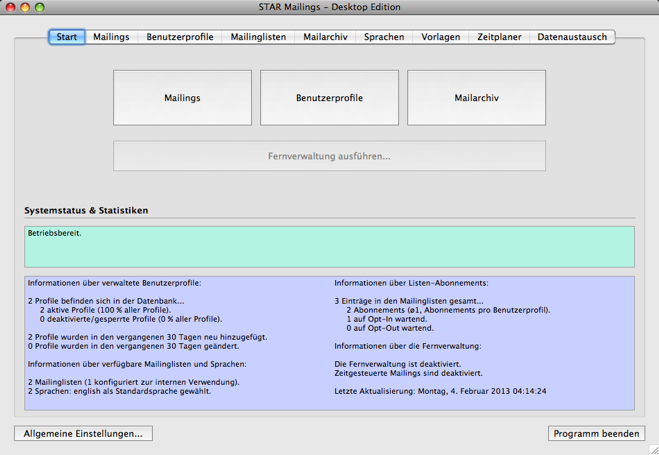Click the large Mailarchiv button
The width and height of the screenshot is (659, 455).
[x=477, y=98]
